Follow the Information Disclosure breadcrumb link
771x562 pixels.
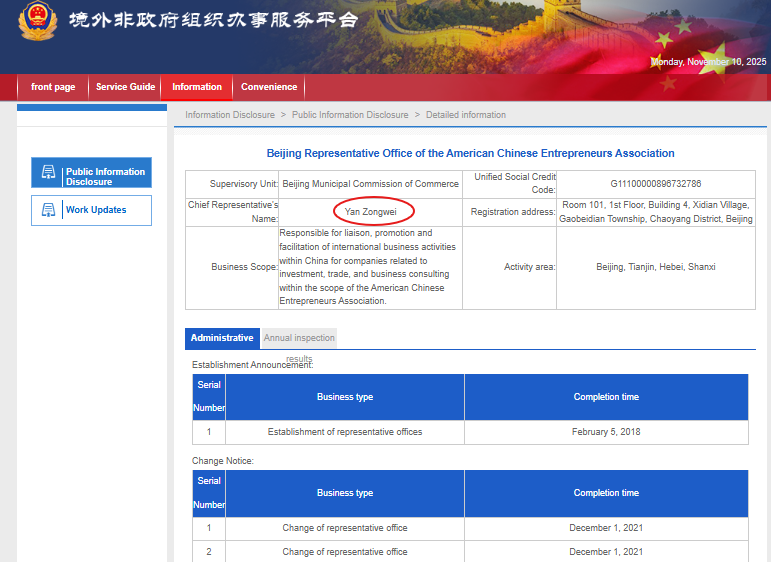coord(230,115)
